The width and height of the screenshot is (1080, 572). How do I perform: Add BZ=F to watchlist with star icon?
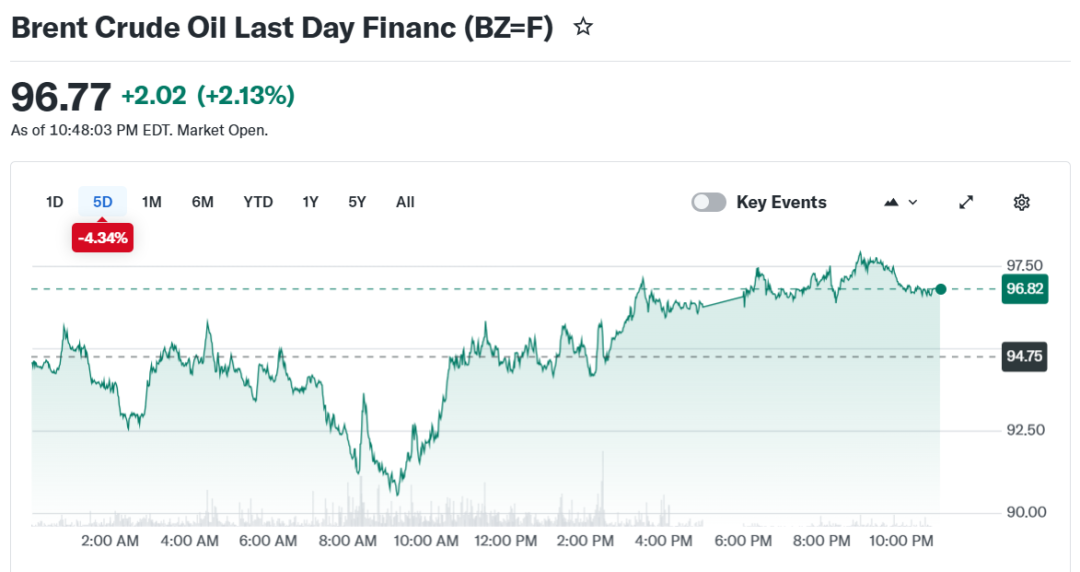click(583, 28)
